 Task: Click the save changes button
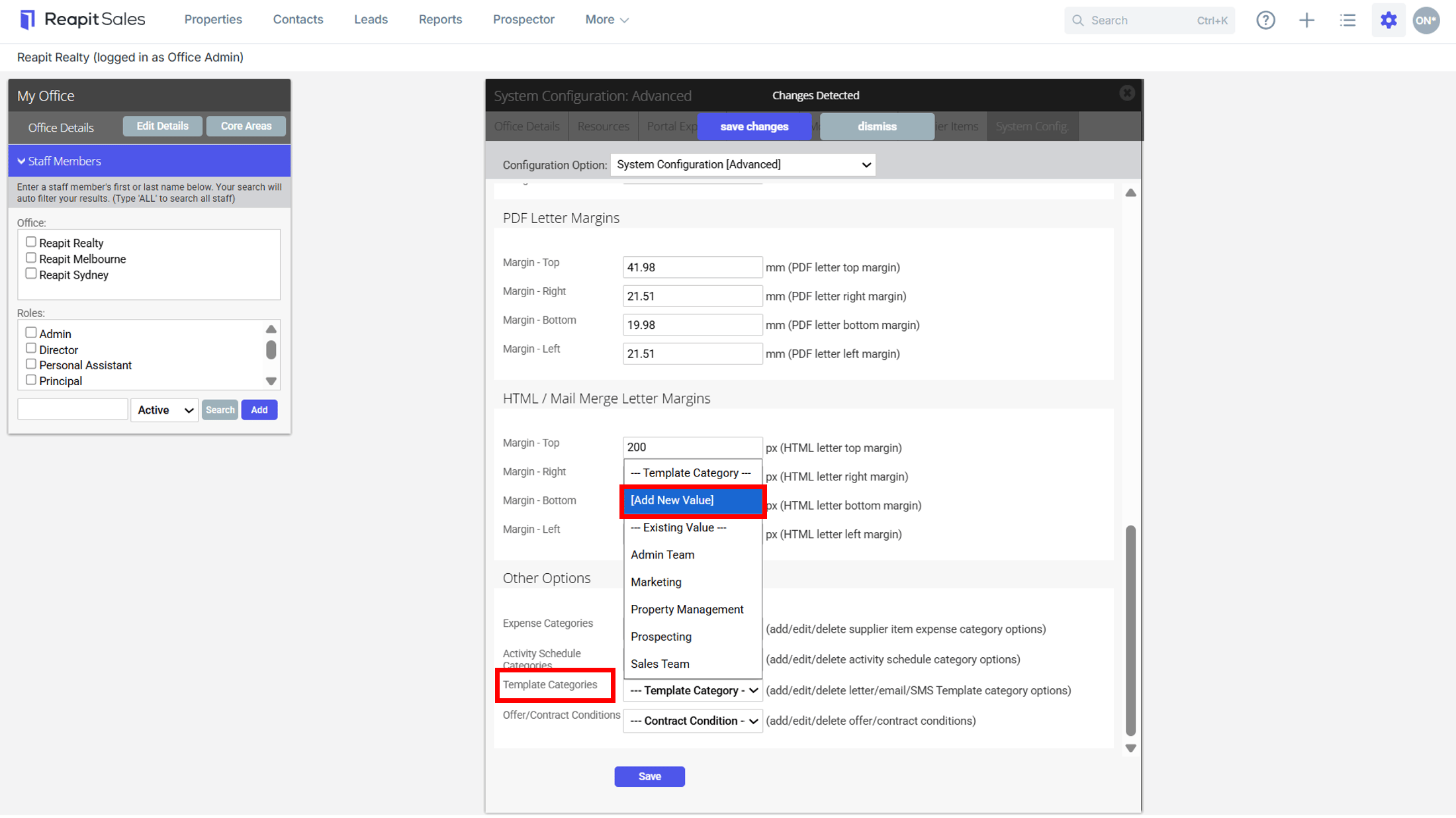(x=754, y=126)
